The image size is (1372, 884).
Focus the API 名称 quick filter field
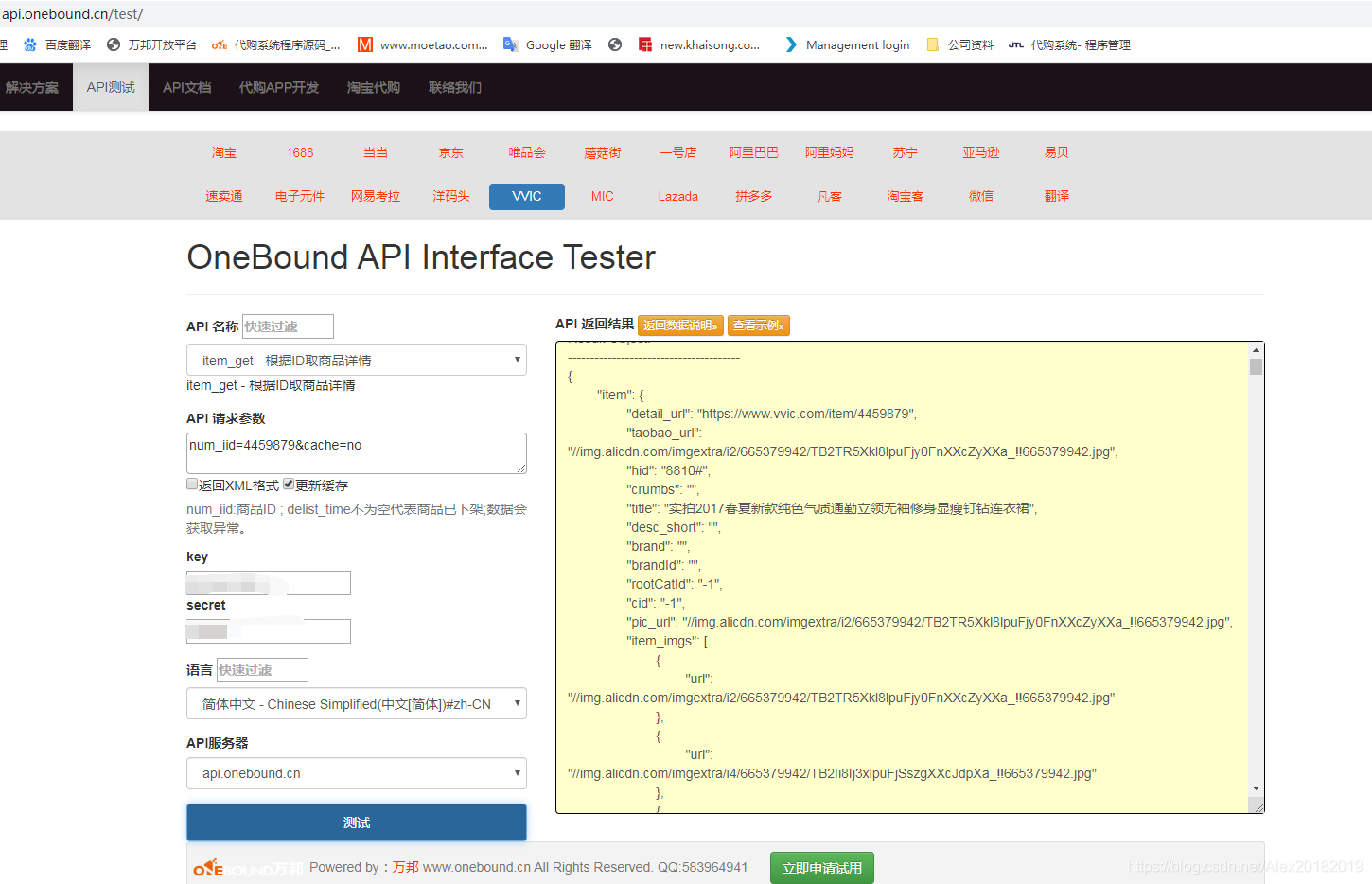[288, 327]
